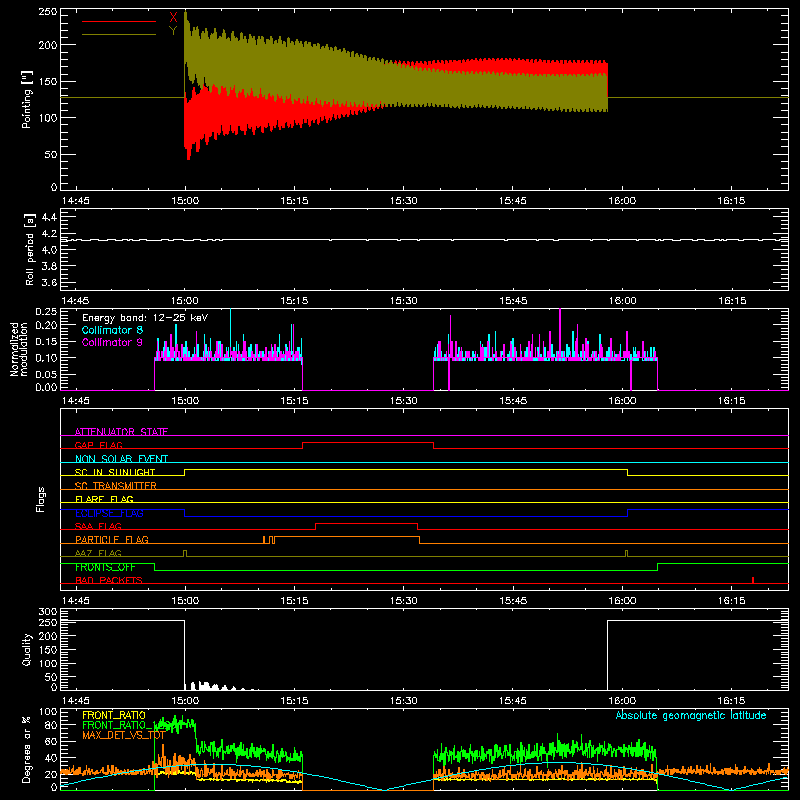Click the PARTICLE_FLAG label
The height and width of the screenshot is (800, 800).
112,539
